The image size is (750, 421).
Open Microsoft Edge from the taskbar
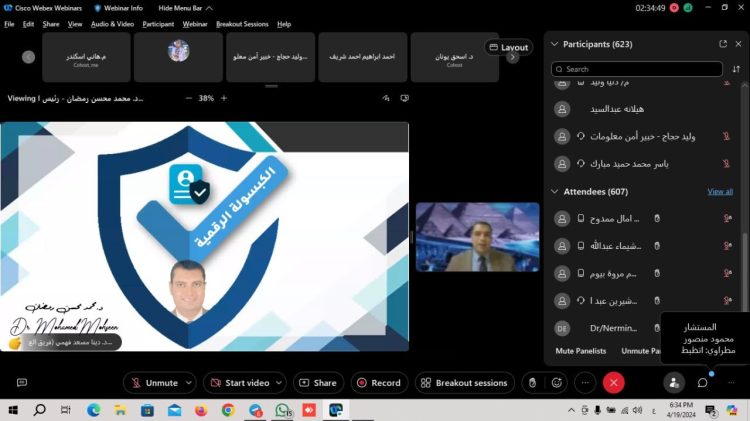click(94, 410)
